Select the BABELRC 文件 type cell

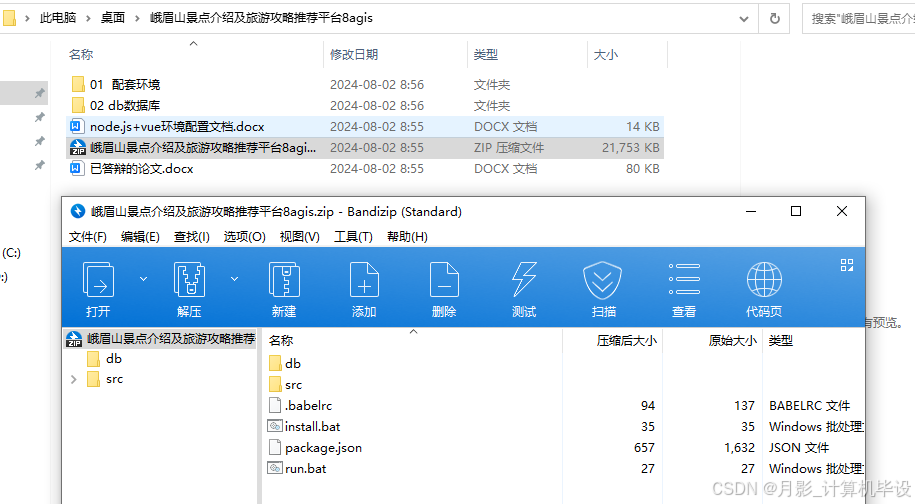[x=809, y=405]
